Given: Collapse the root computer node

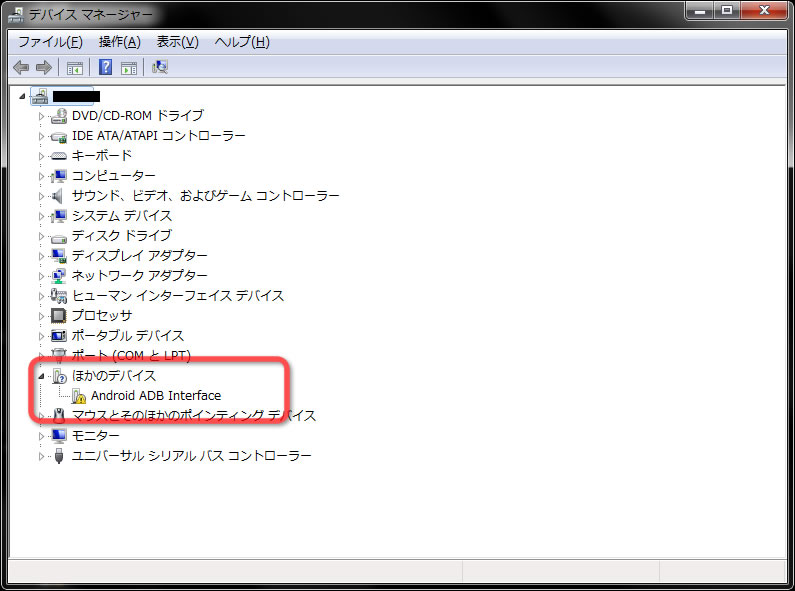Looking at the screenshot, I should coord(22,96).
